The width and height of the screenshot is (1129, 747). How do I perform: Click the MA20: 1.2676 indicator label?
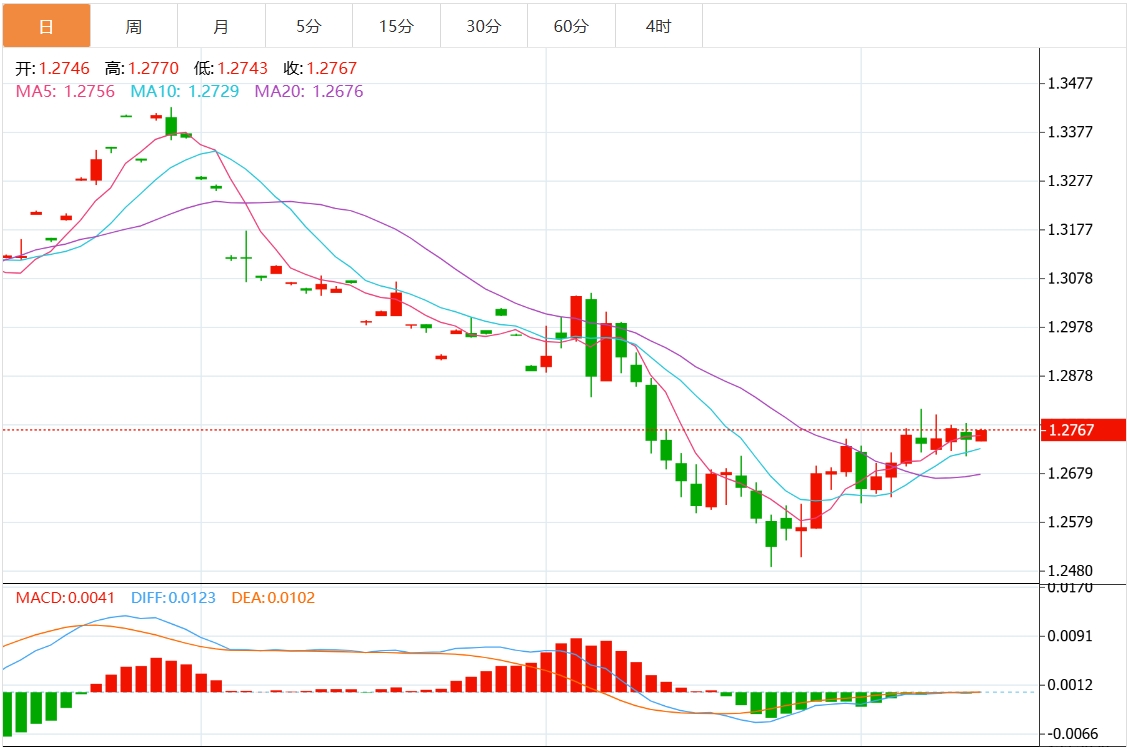click(x=309, y=91)
